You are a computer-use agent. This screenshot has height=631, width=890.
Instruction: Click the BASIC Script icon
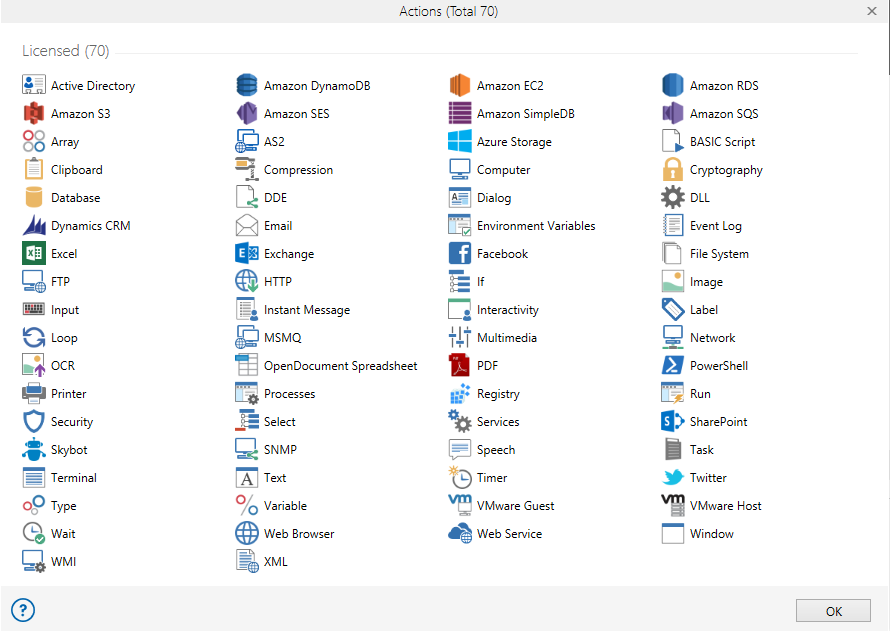pos(673,141)
